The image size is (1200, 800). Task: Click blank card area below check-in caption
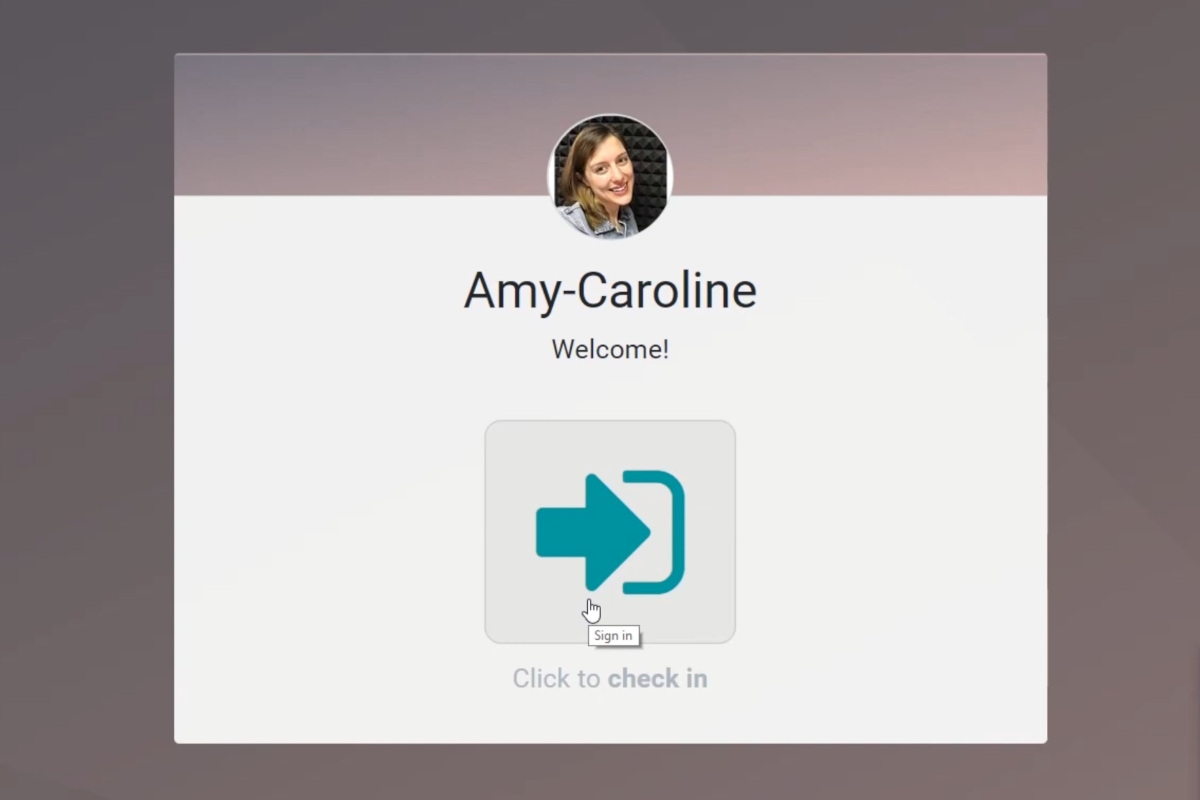click(609, 718)
